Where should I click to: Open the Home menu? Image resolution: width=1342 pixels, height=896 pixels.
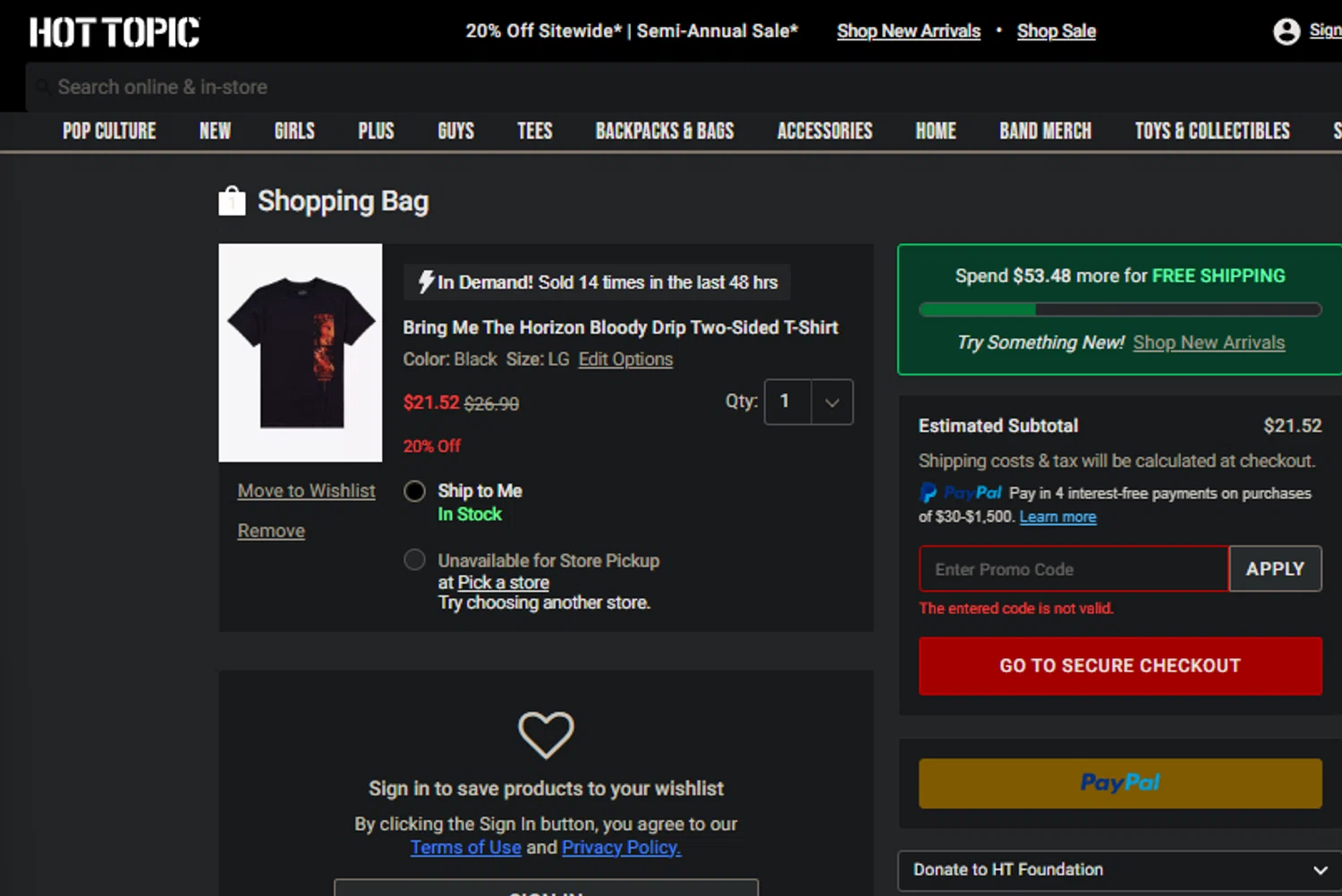point(936,131)
